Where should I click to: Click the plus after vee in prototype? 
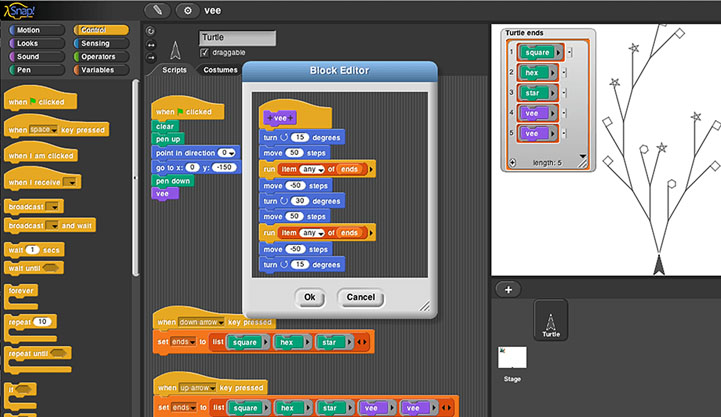coord(291,118)
